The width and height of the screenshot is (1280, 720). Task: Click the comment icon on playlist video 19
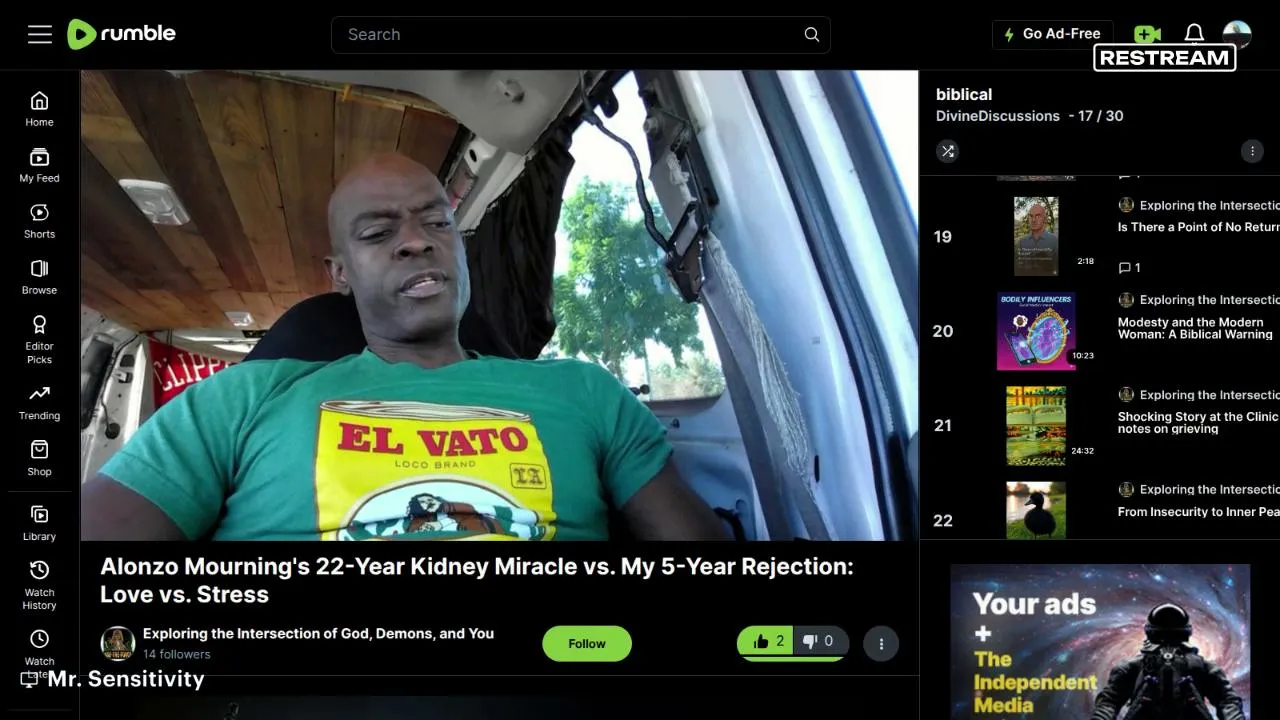coord(1124,268)
